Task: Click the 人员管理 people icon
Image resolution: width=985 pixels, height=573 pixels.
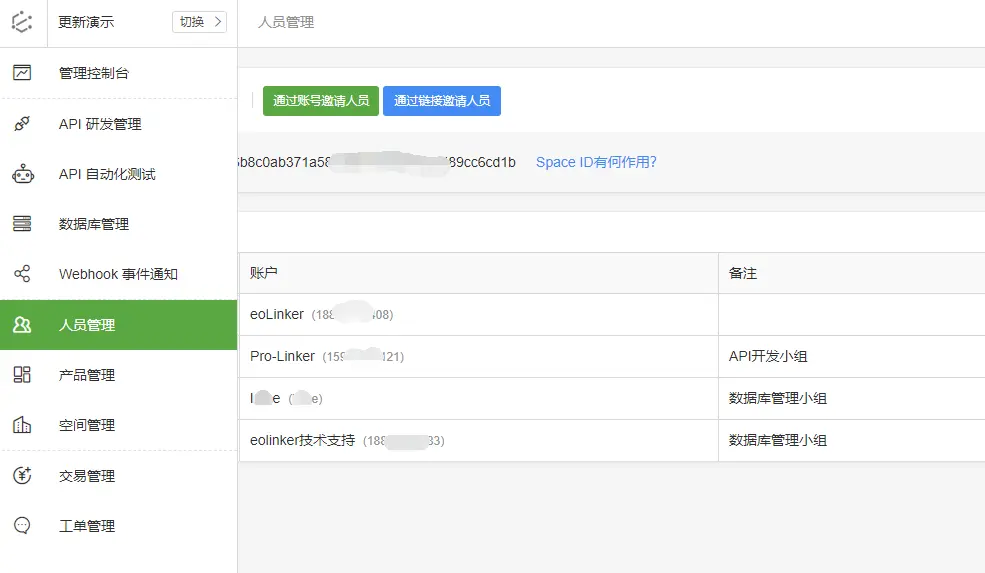Action: 22,325
